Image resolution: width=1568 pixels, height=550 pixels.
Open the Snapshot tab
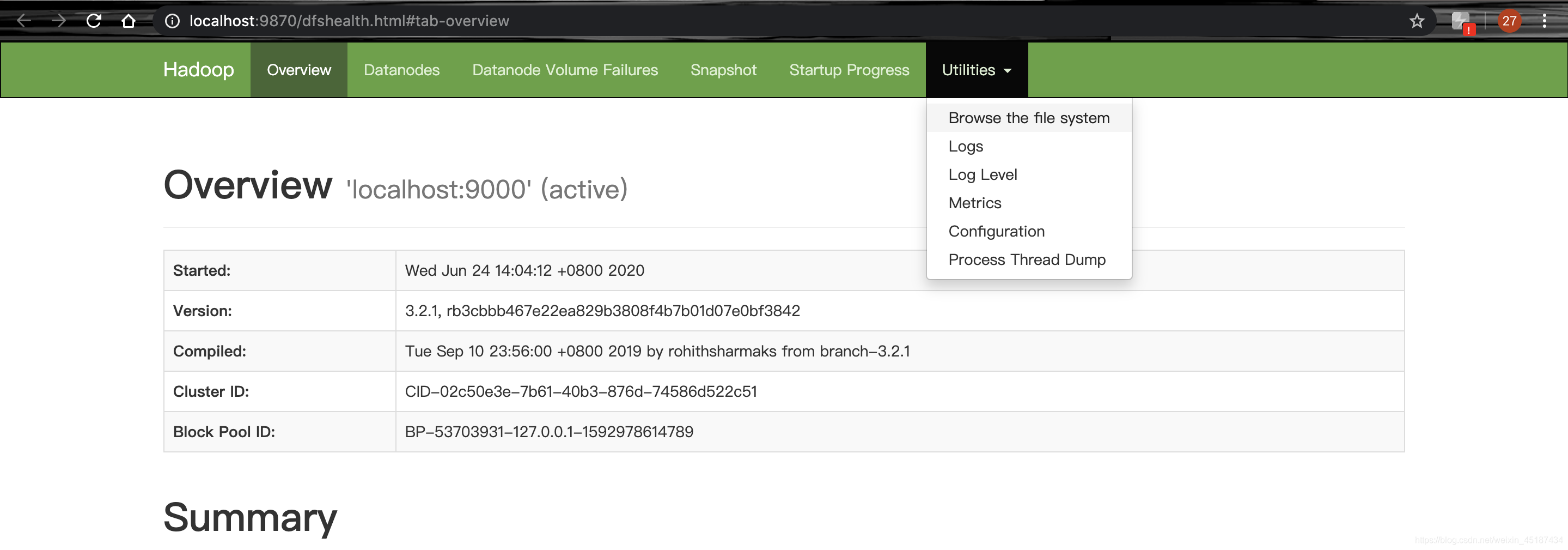click(x=723, y=70)
